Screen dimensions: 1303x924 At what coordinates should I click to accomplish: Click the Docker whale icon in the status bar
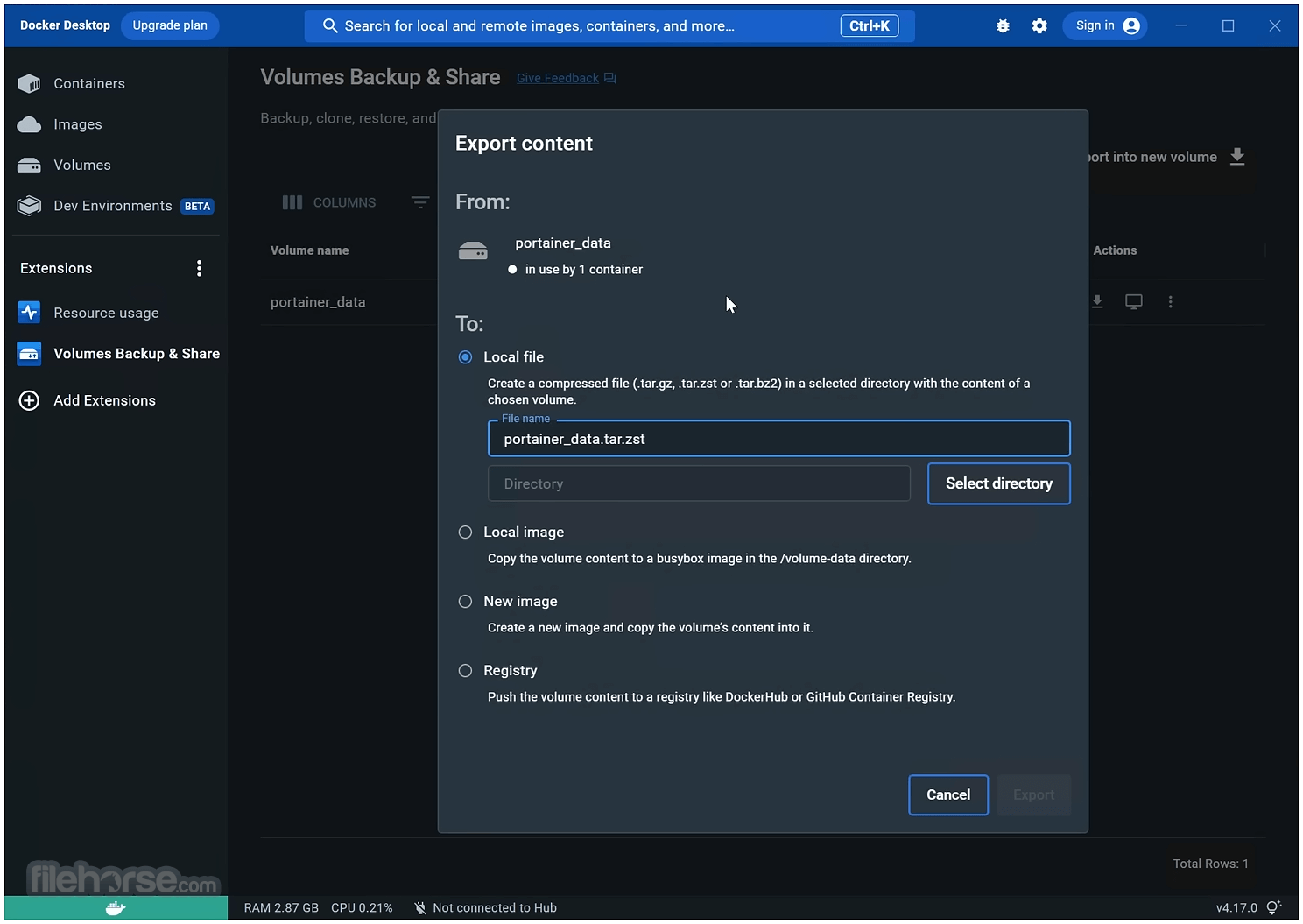click(116, 908)
